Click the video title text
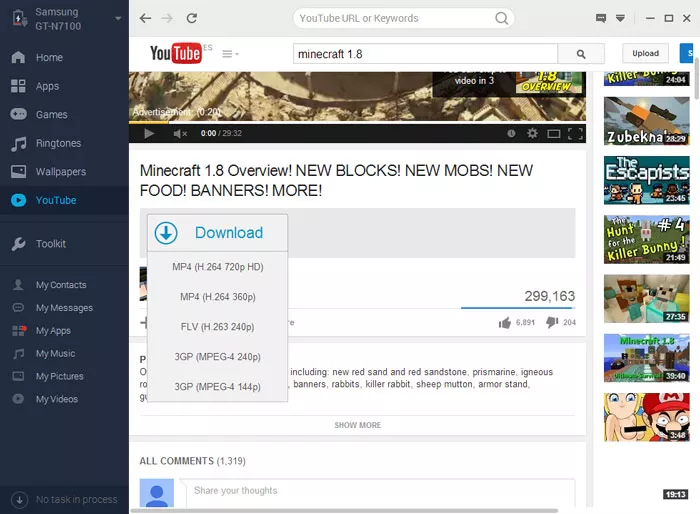 click(x=336, y=180)
